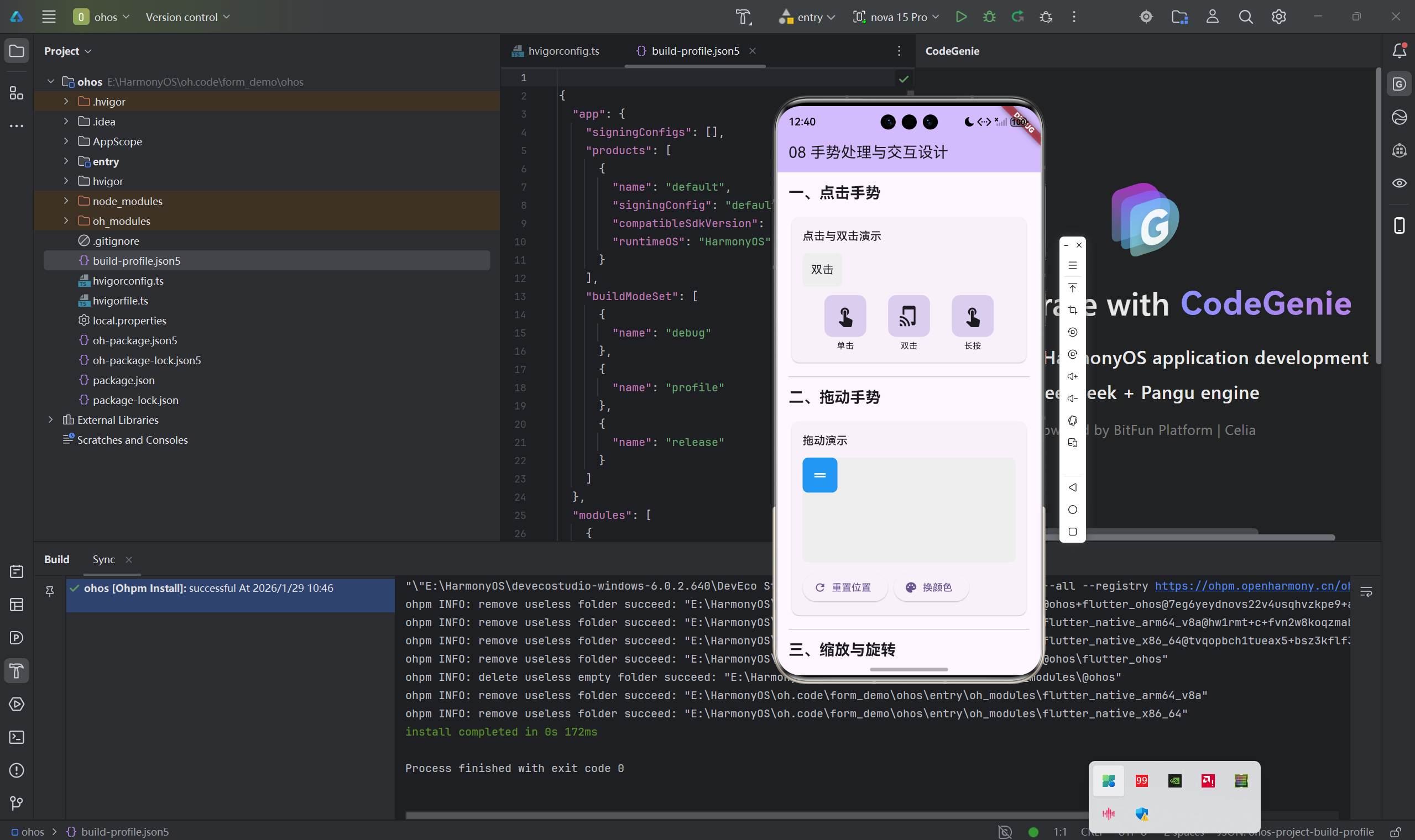Click the green Run entry button
The width and height of the screenshot is (1415, 840).
tap(961, 17)
